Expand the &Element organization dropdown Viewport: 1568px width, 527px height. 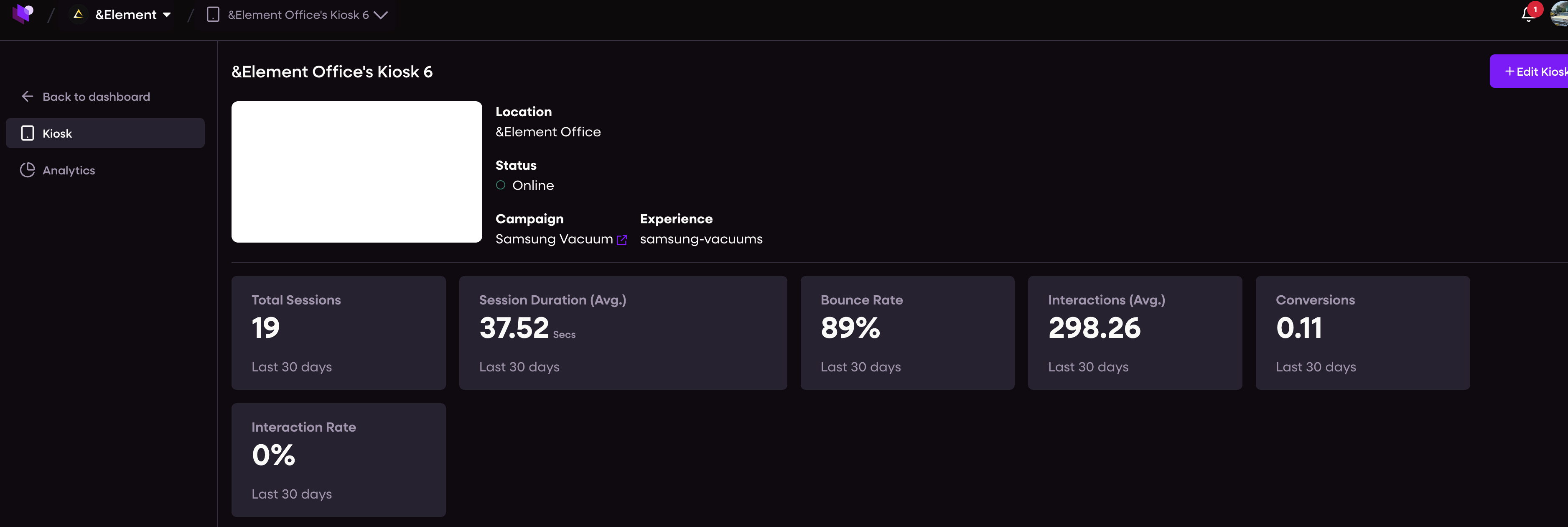[x=167, y=15]
